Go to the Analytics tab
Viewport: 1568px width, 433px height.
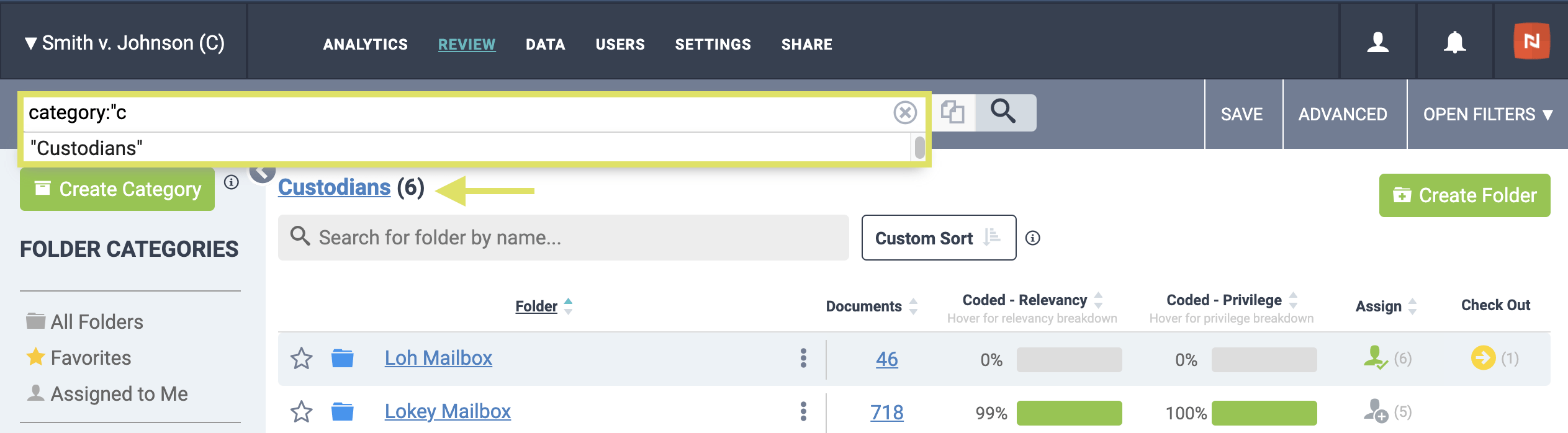[x=365, y=44]
